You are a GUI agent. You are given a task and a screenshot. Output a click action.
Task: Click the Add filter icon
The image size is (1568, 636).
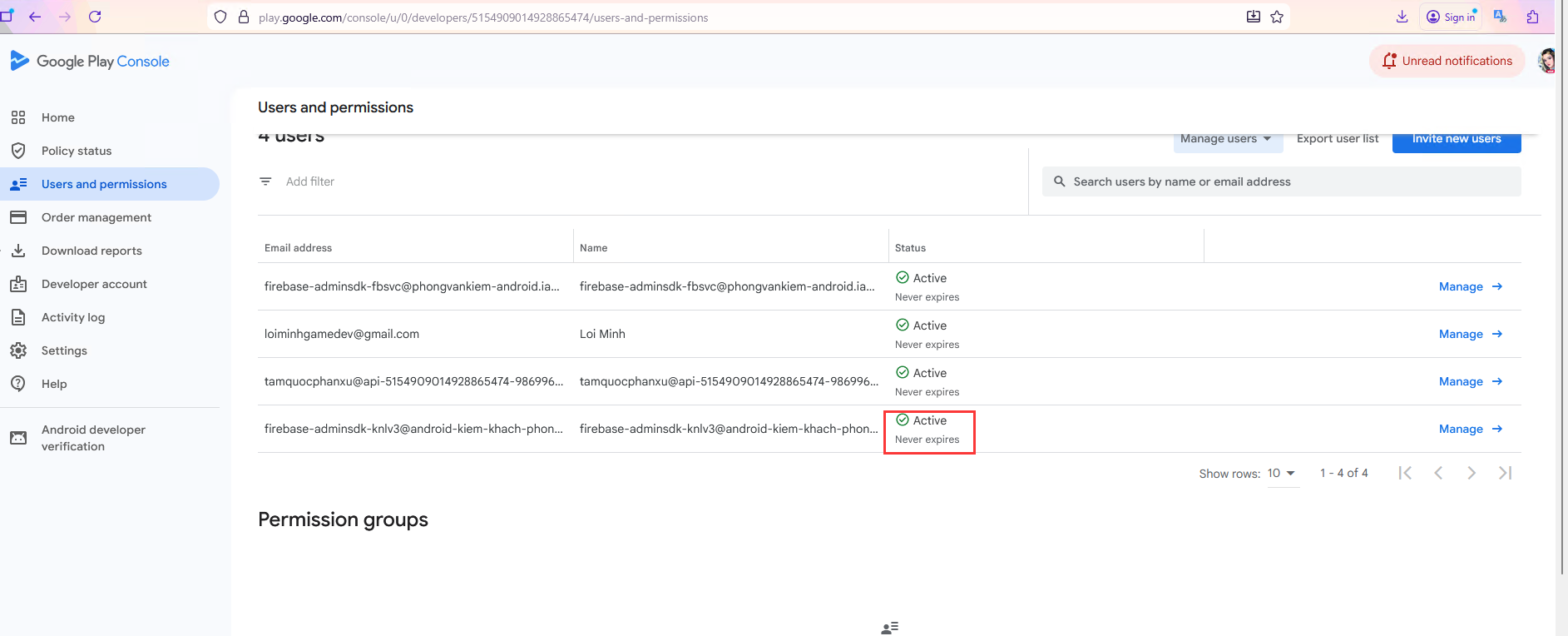(265, 181)
